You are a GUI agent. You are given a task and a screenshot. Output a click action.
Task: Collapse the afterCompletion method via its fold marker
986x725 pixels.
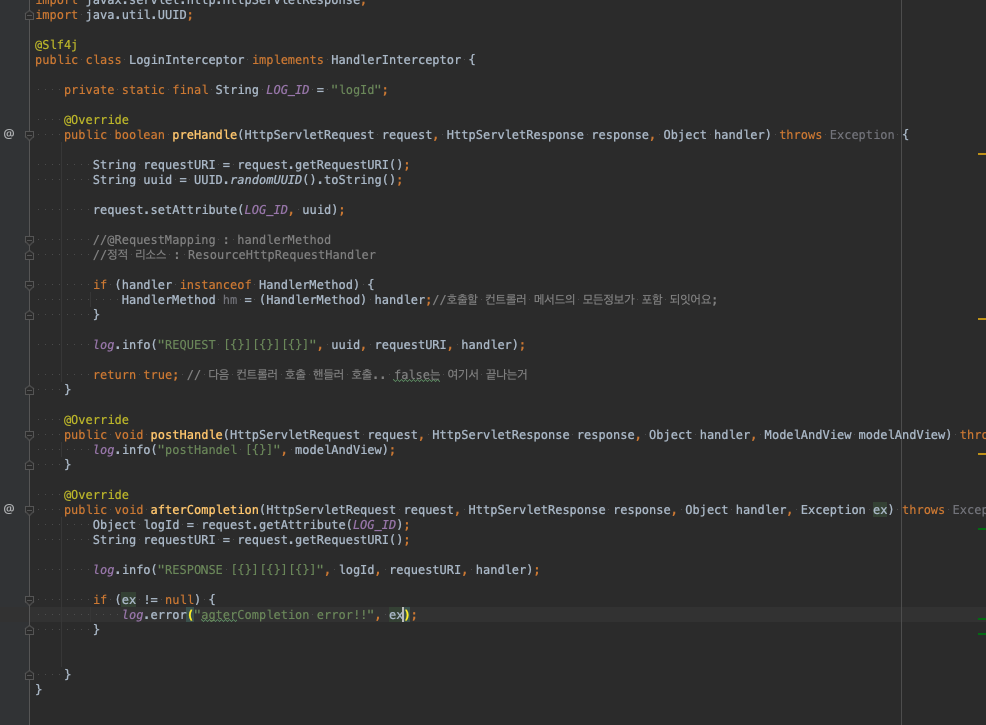pyautogui.click(x=29, y=510)
